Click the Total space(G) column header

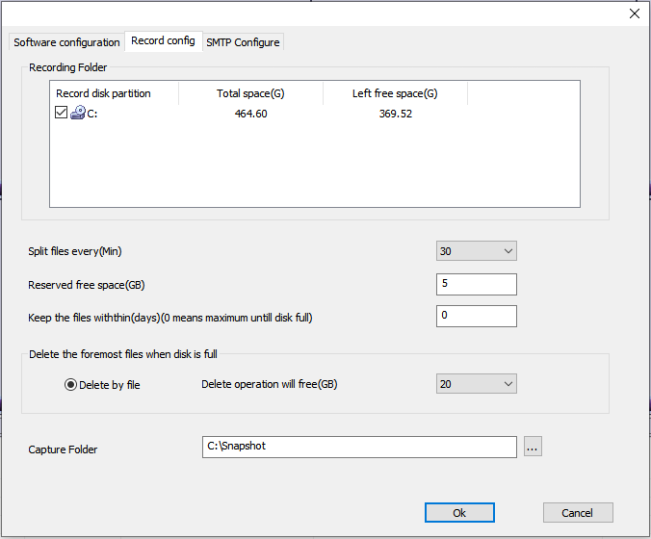[x=250, y=94]
